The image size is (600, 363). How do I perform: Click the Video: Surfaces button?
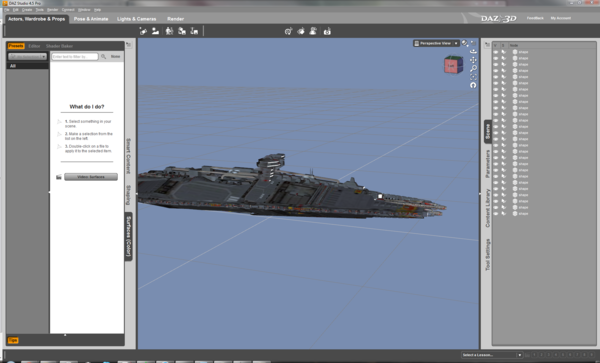click(x=91, y=177)
